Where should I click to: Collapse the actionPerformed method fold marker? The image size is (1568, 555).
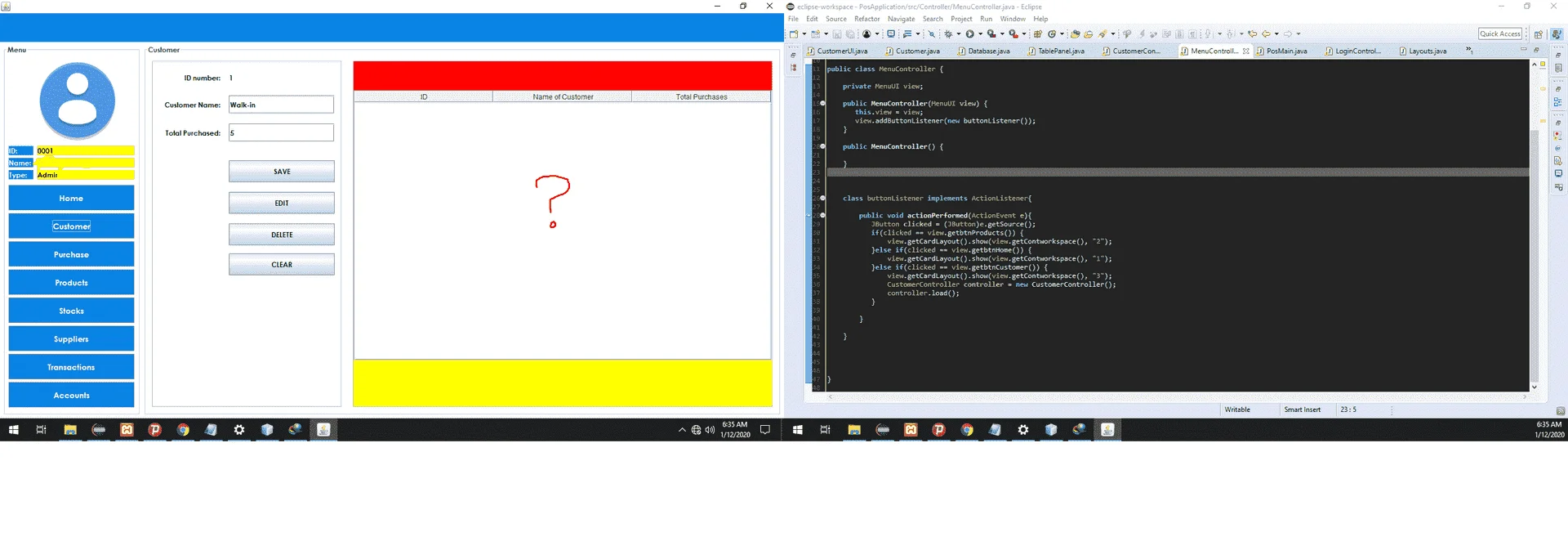822,215
